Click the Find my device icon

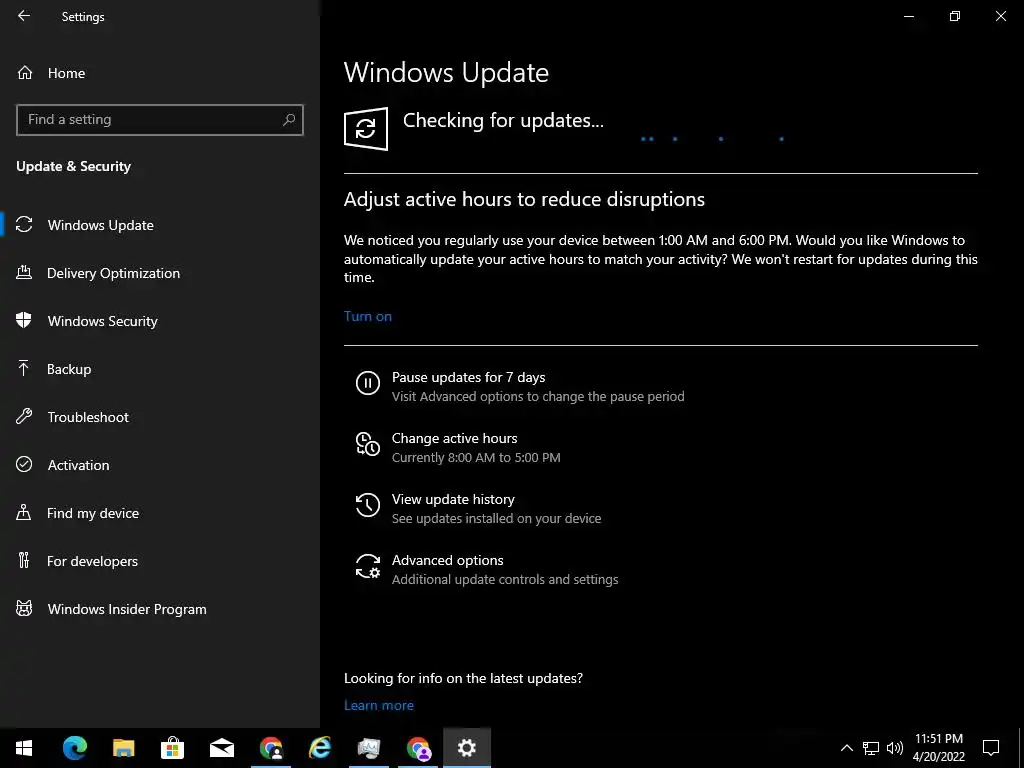[x=24, y=512]
